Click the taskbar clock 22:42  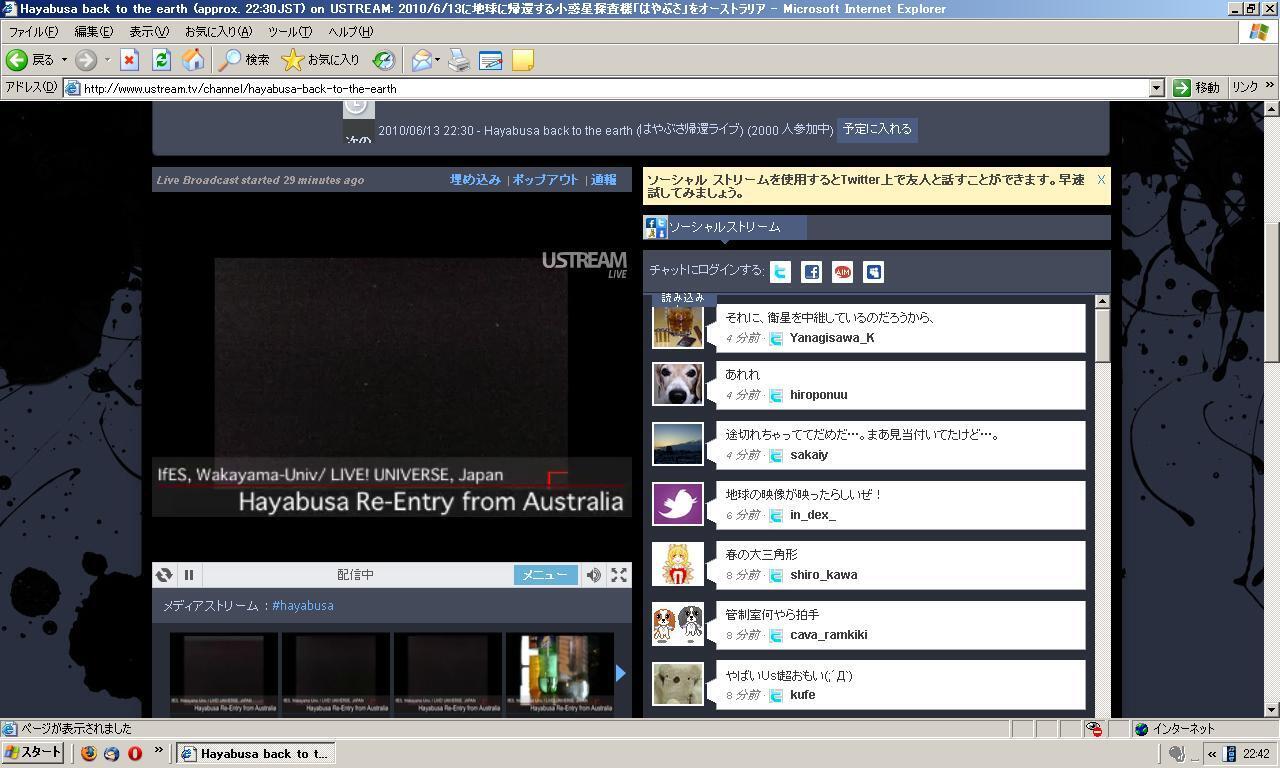pos(1257,754)
